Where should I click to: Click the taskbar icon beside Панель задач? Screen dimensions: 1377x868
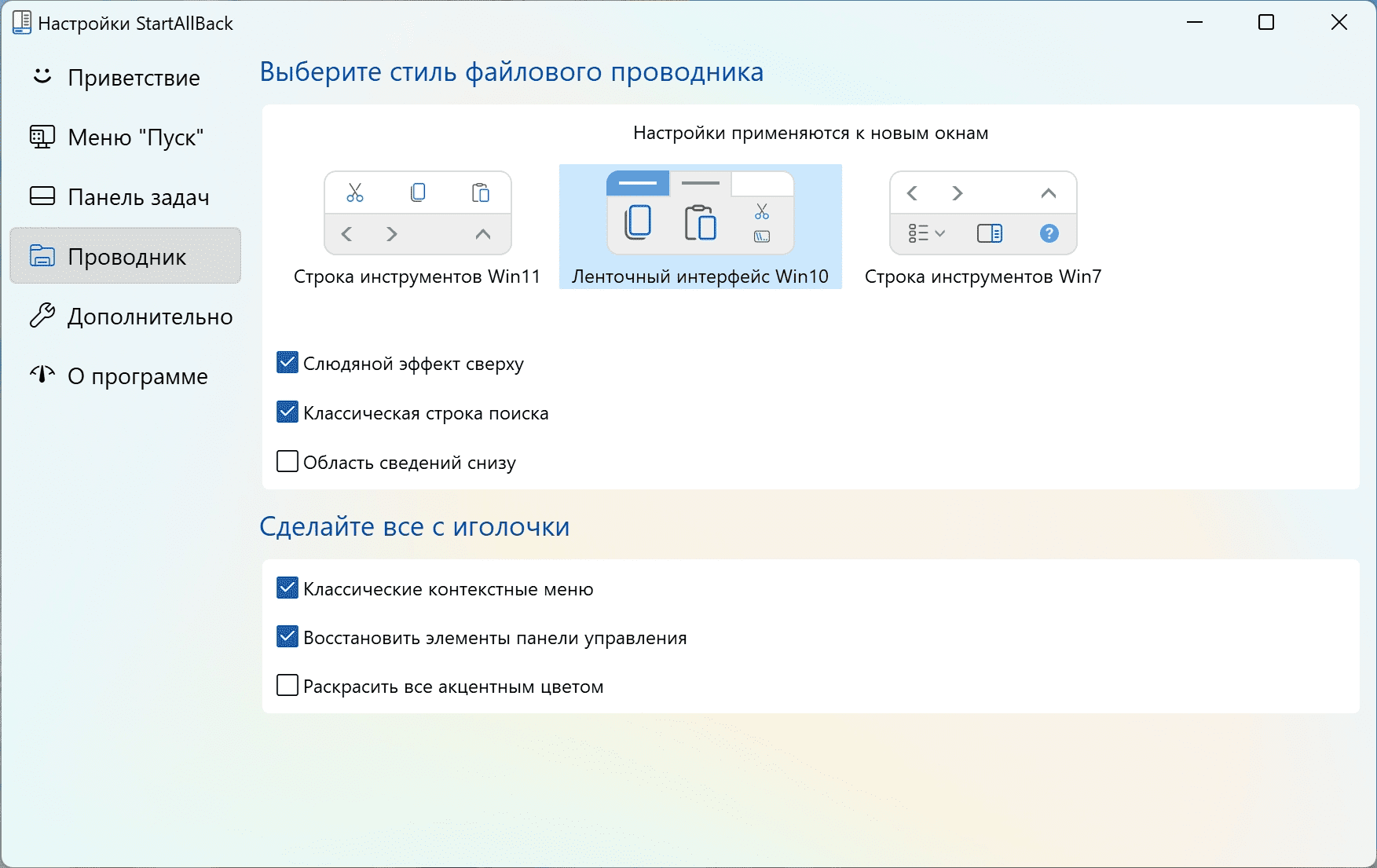click(42, 196)
